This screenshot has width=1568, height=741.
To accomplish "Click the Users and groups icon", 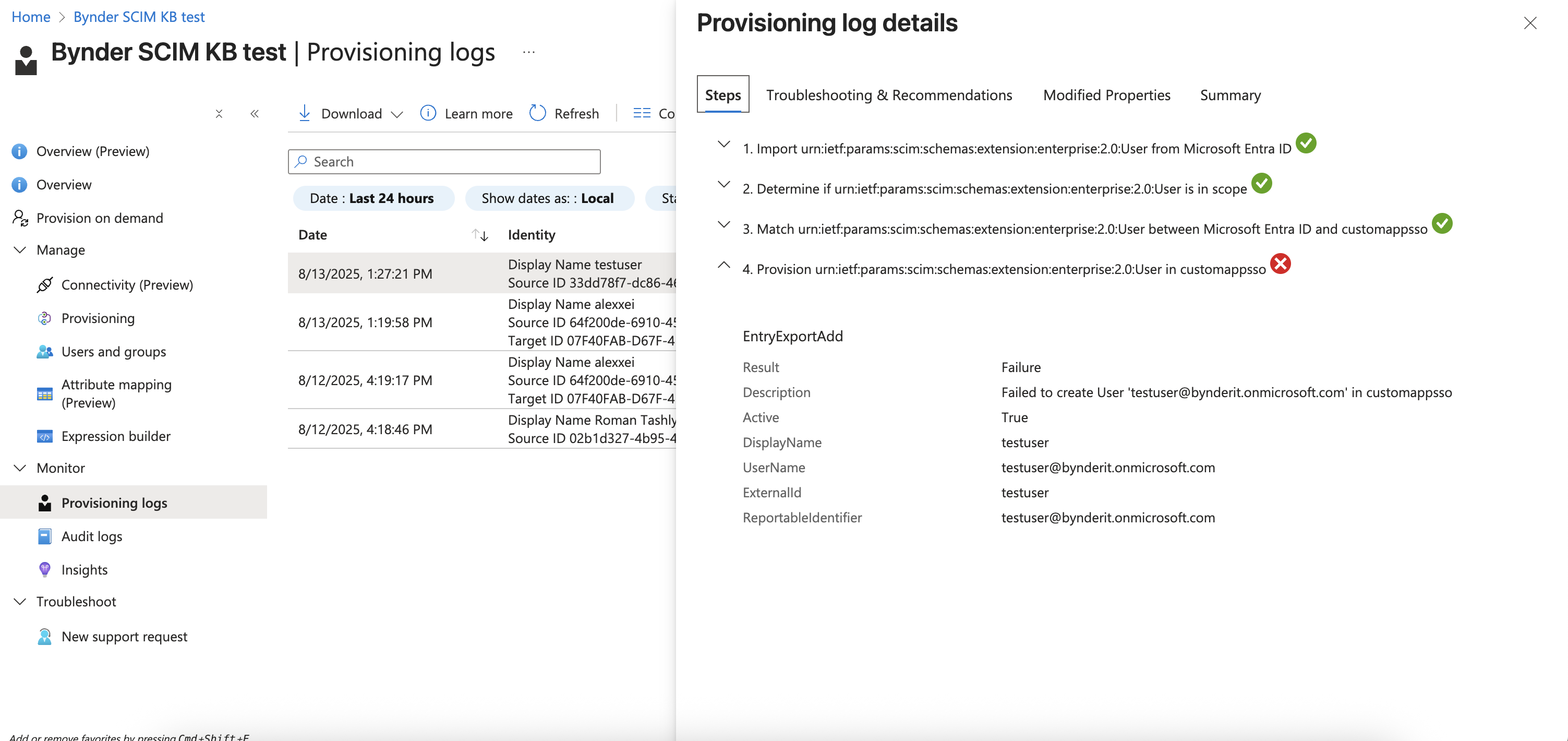I will [44, 352].
